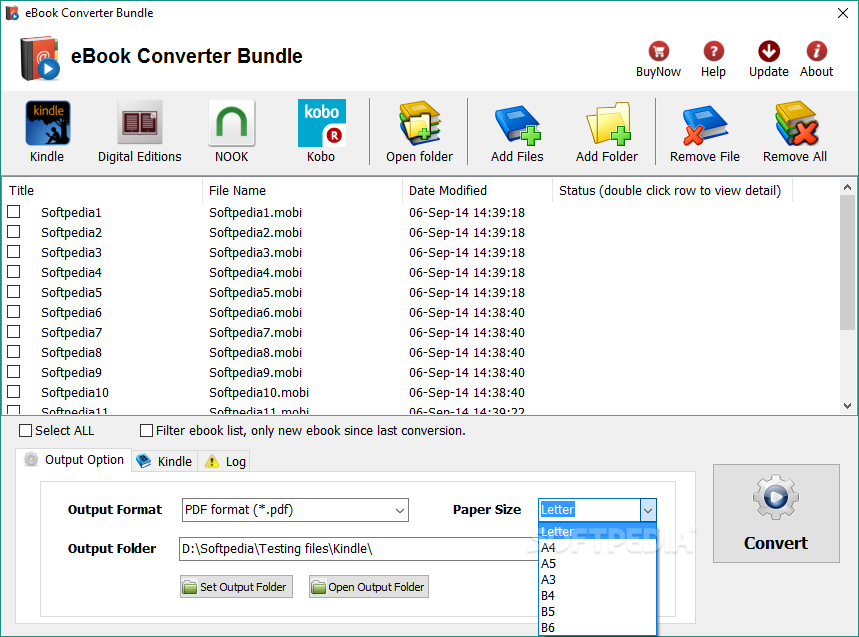Check the Softpedia6 row checkbox
The image size is (859, 637).
click(x=14, y=312)
